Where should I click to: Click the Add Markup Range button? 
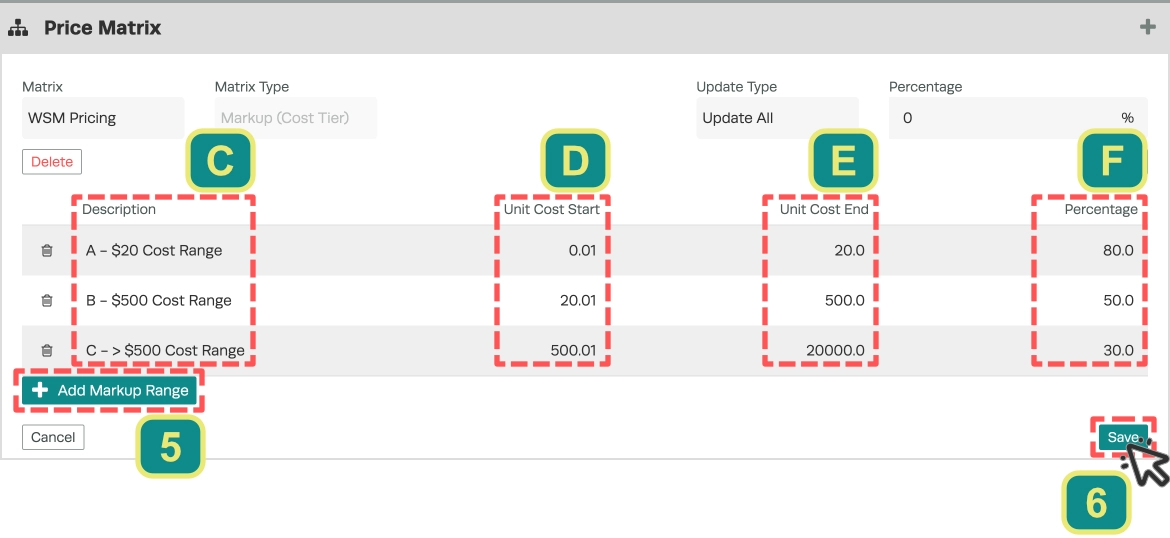[109, 390]
